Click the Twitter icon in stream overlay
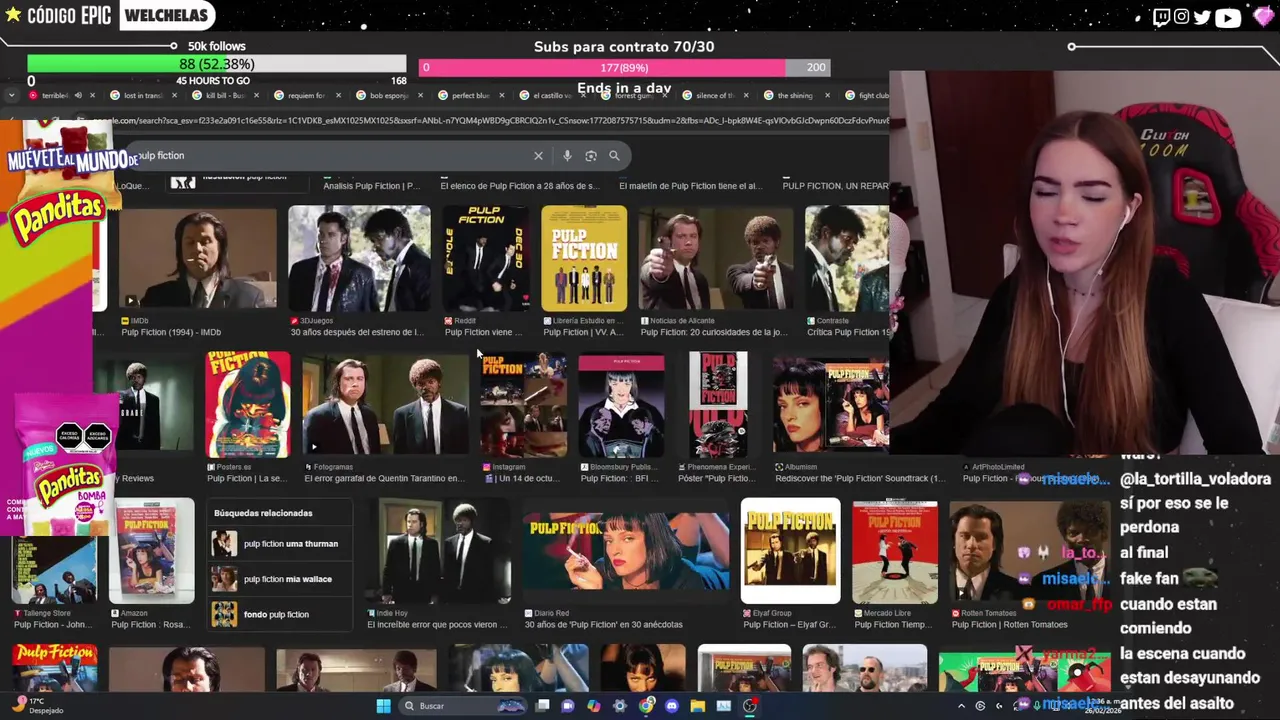 coord(1202,17)
